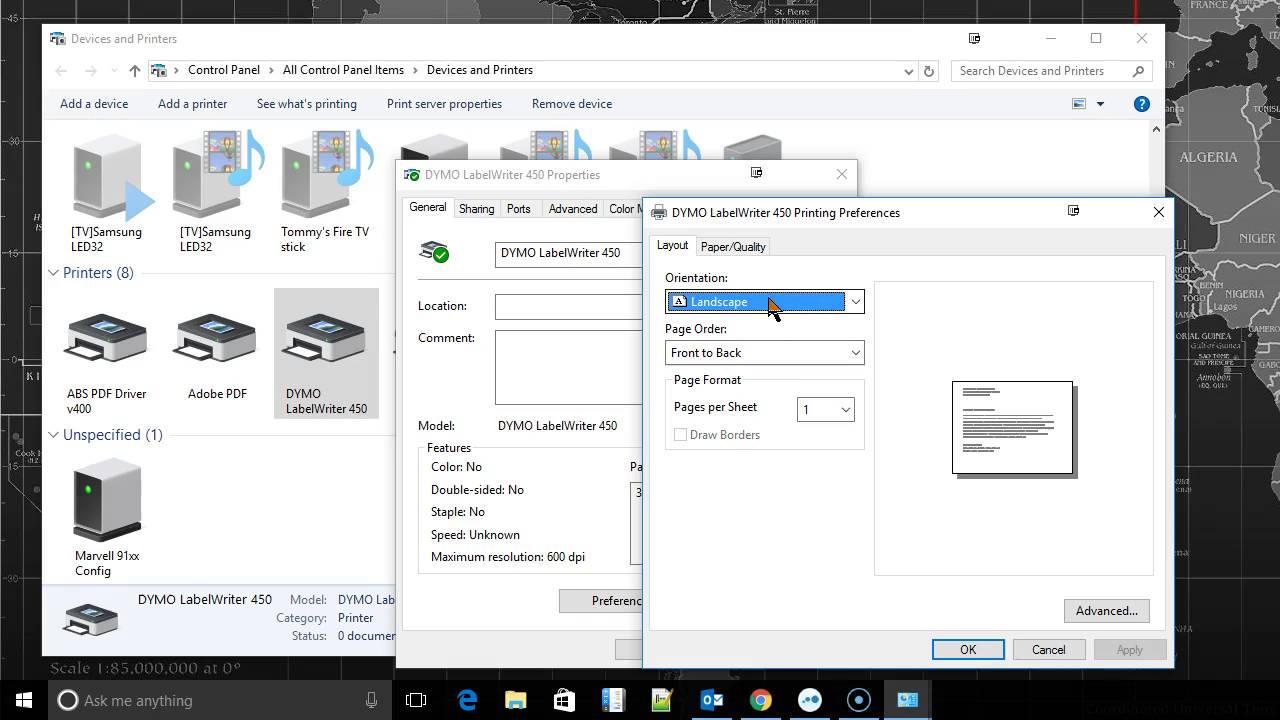The image size is (1280, 720).
Task: Expand the chevron after Control Panel breadcrumb
Action: tap(271, 70)
